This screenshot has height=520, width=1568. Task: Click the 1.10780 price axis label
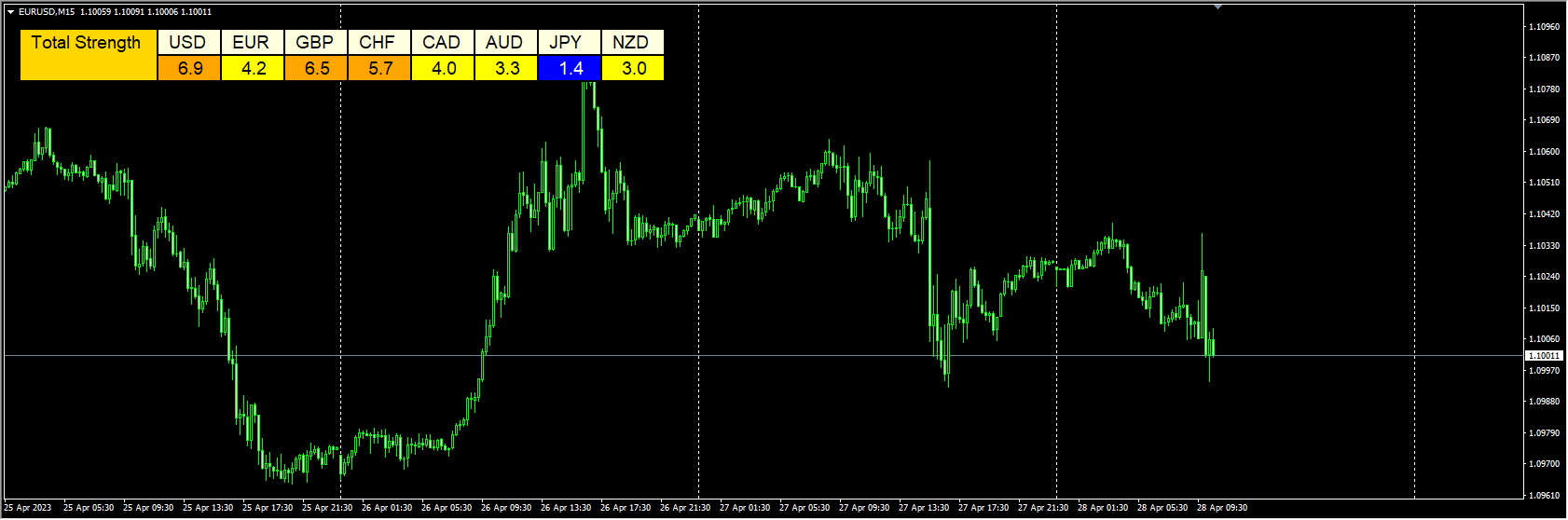[1545, 89]
